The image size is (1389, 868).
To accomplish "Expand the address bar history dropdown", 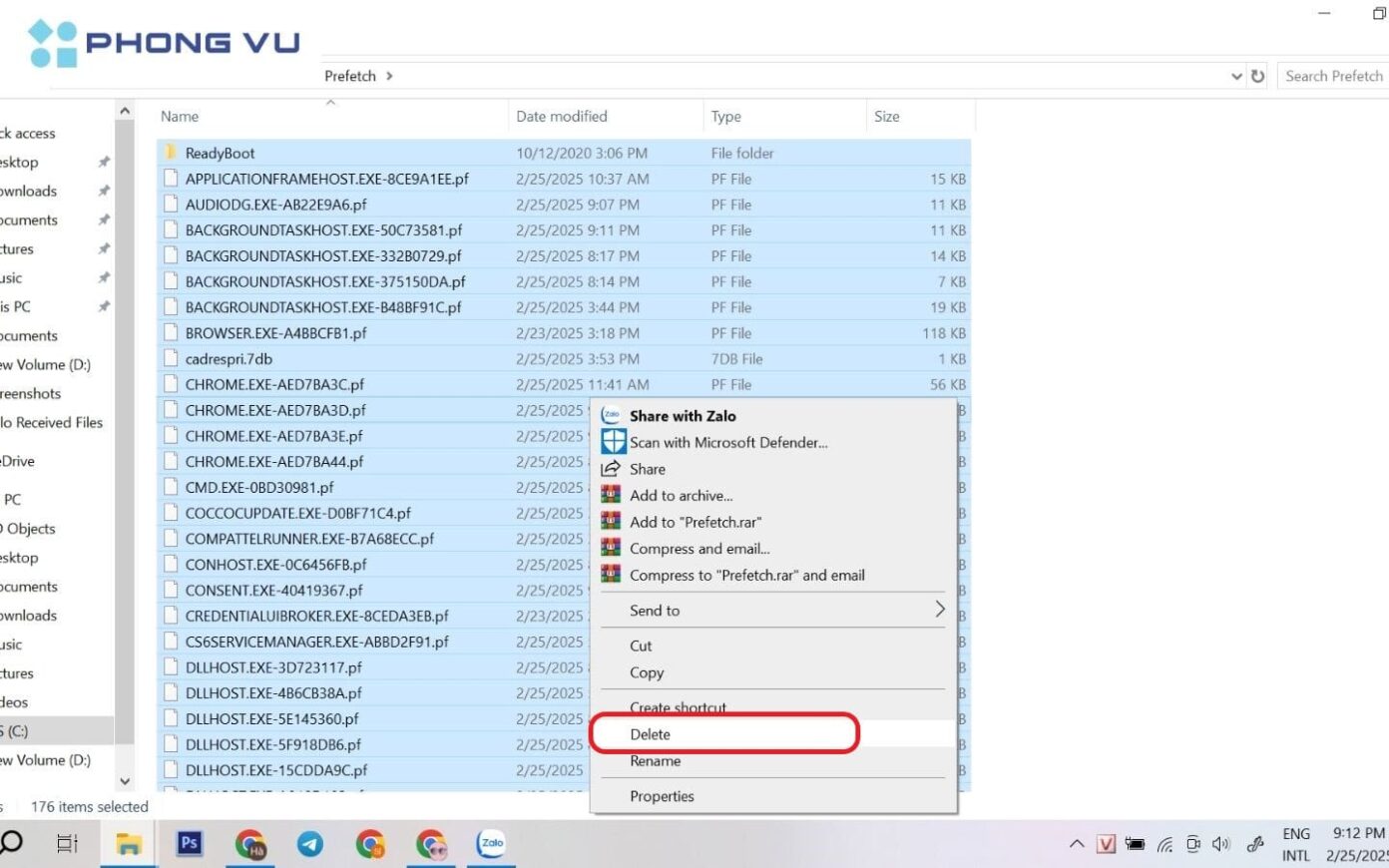I will coord(1235,76).
